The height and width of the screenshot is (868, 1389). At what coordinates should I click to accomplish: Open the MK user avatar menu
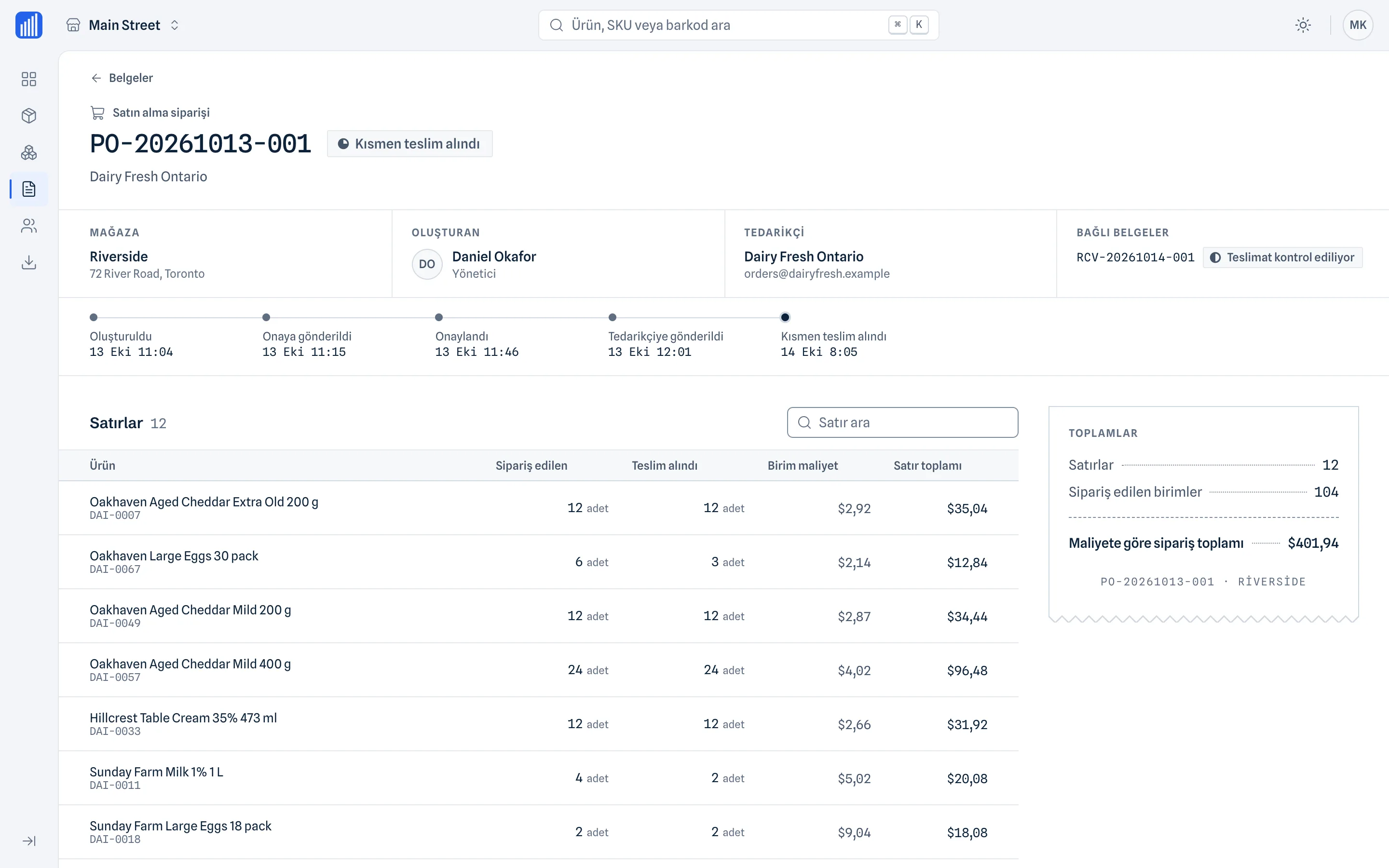pos(1358,25)
